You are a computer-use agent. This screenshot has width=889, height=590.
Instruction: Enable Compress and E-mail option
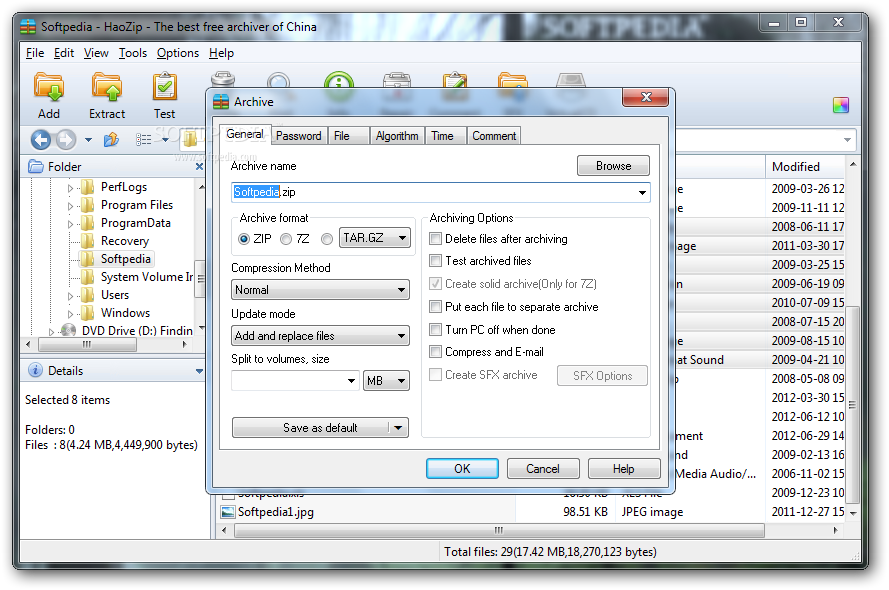click(435, 351)
